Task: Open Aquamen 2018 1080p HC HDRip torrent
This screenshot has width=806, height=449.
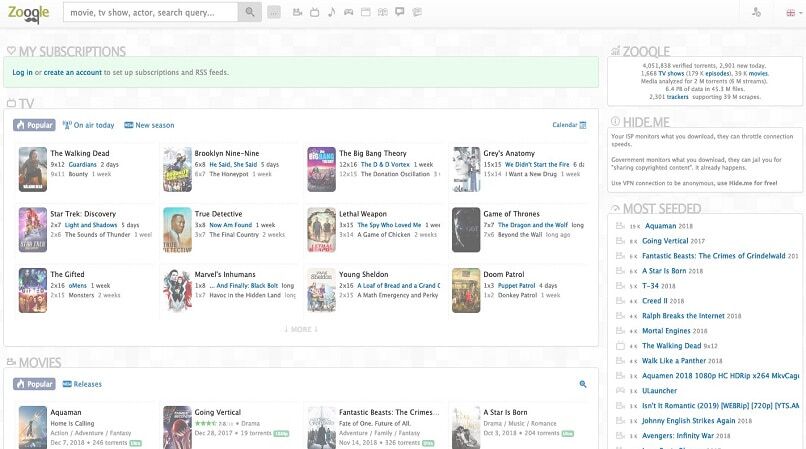Action: (720, 375)
